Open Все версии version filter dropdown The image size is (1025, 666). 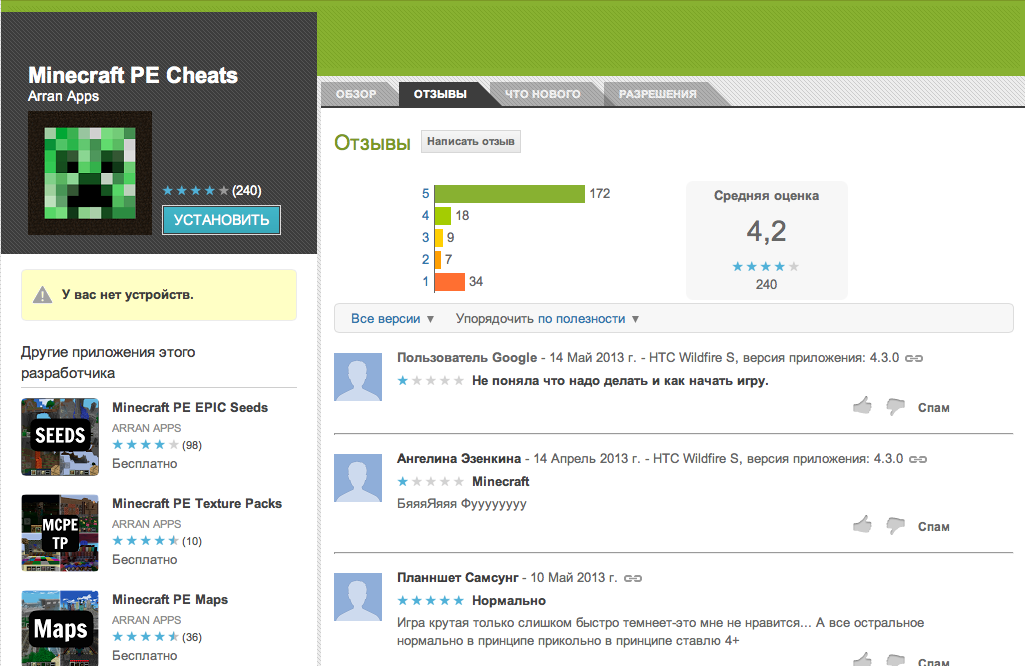click(392, 319)
